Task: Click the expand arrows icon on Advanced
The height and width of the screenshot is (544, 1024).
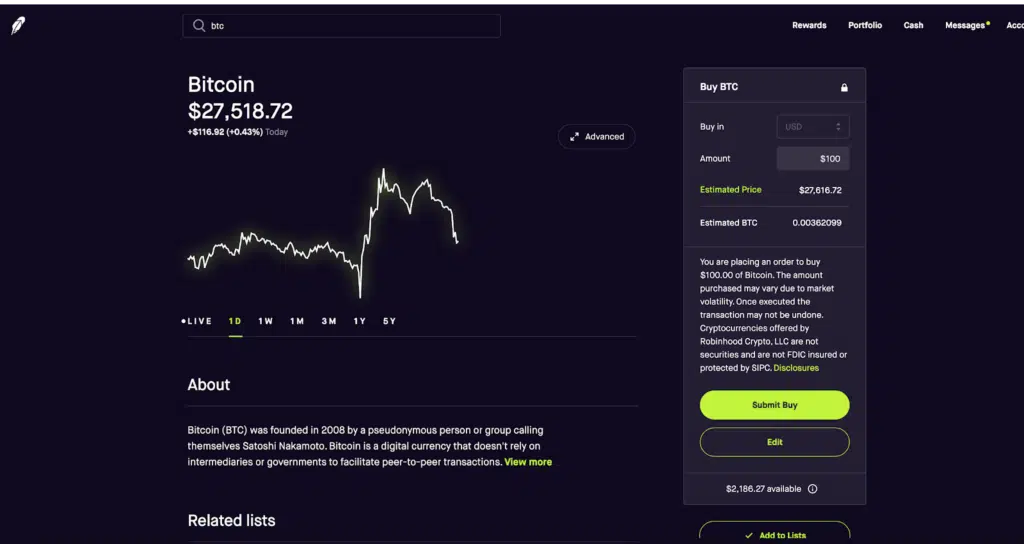Action: 574,137
